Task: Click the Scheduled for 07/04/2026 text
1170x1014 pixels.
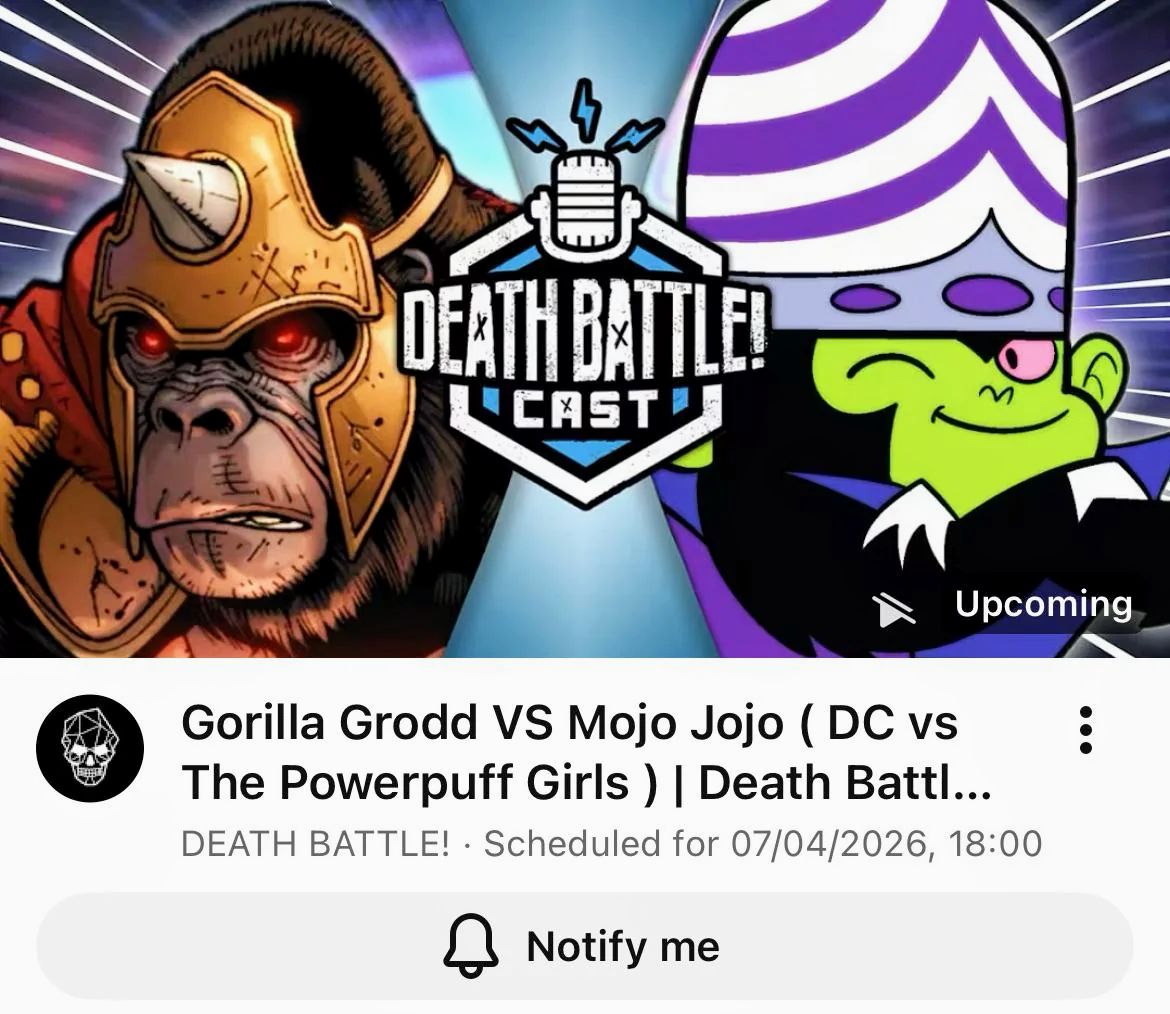Action: (763, 844)
